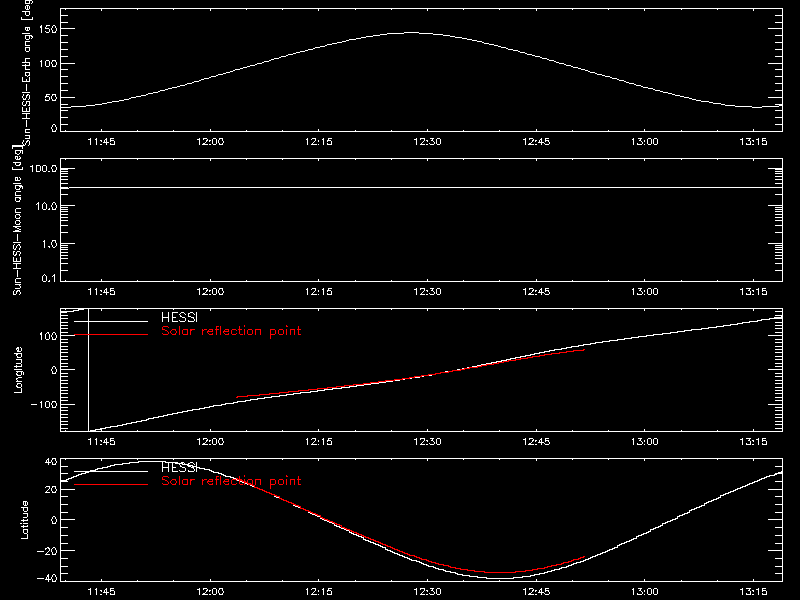Image resolution: width=800 pixels, height=600 pixels.
Task: Click the 10.0 tick on Moon angle plot
Action: 46,207
